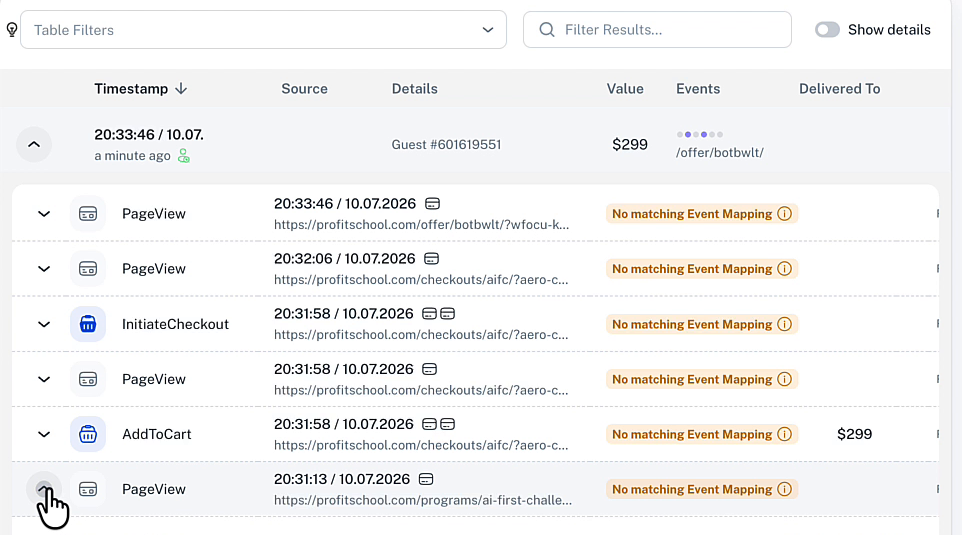Click the /offer/botbwlt/ path text
The height and width of the screenshot is (535, 962).
point(720,152)
